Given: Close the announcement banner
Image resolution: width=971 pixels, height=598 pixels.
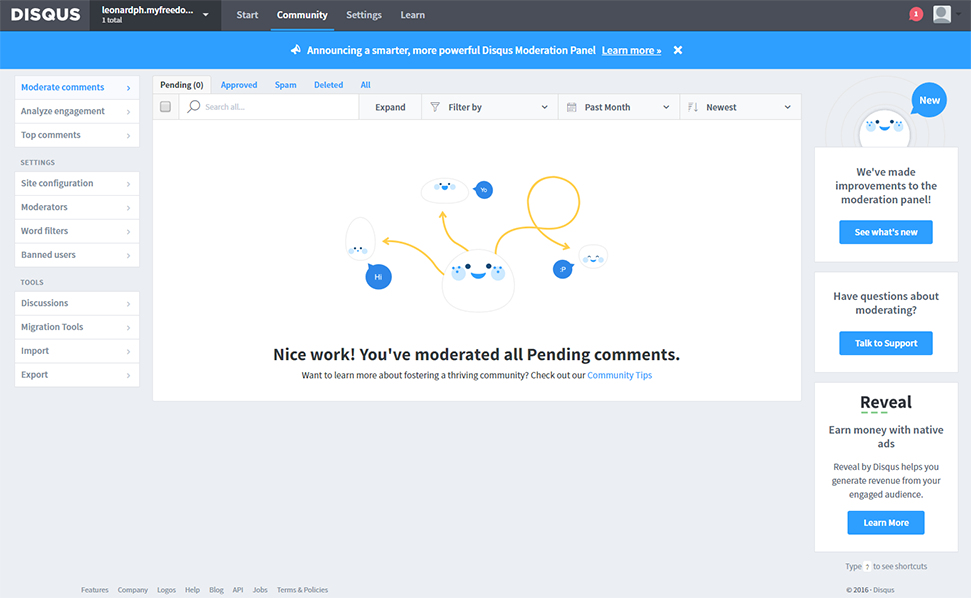Looking at the screenshot, I should click(x=678, y=50).
